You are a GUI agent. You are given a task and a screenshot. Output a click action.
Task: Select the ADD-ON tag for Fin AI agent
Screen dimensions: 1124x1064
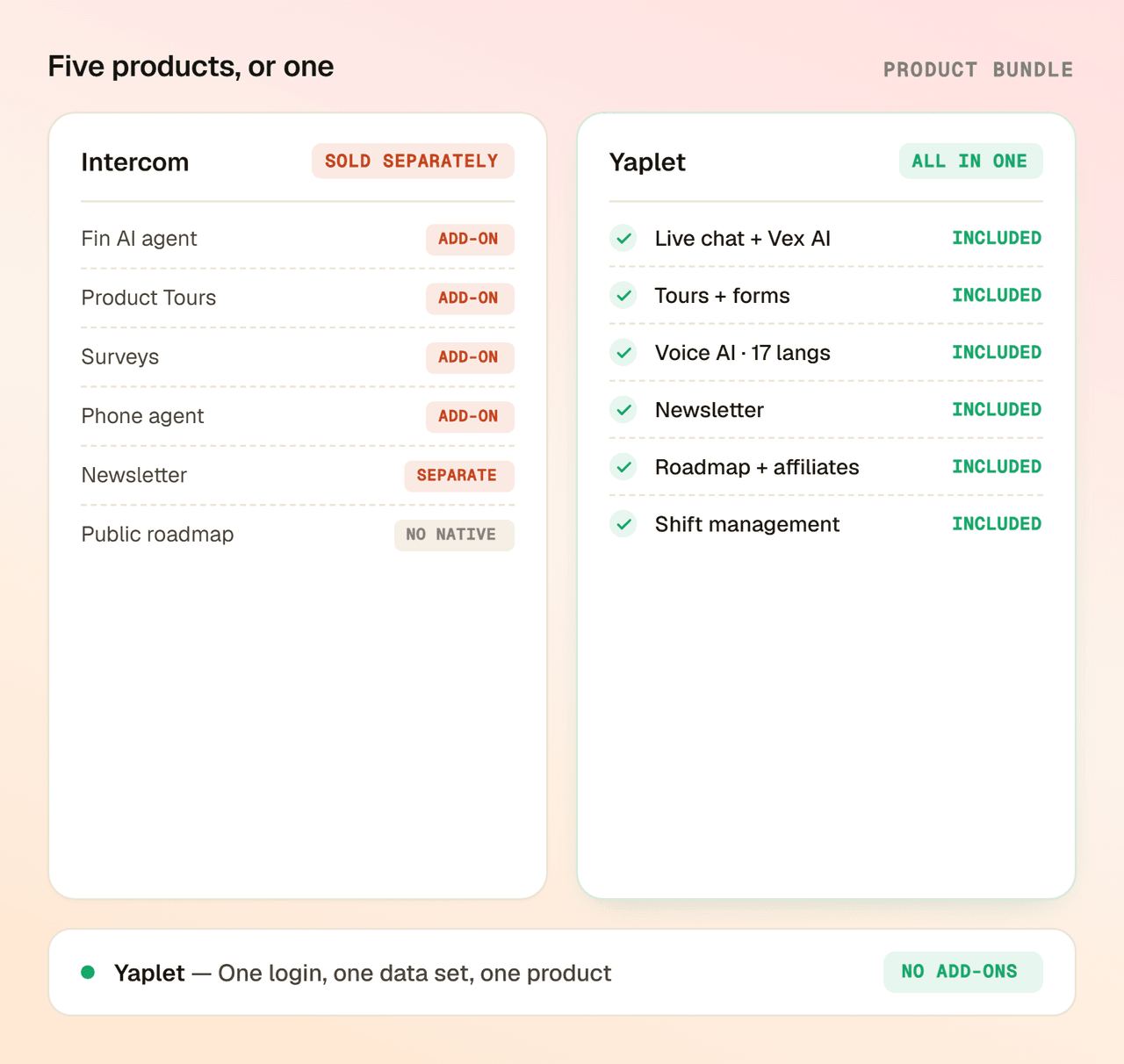pyautogui.click(x=470, y=239)
